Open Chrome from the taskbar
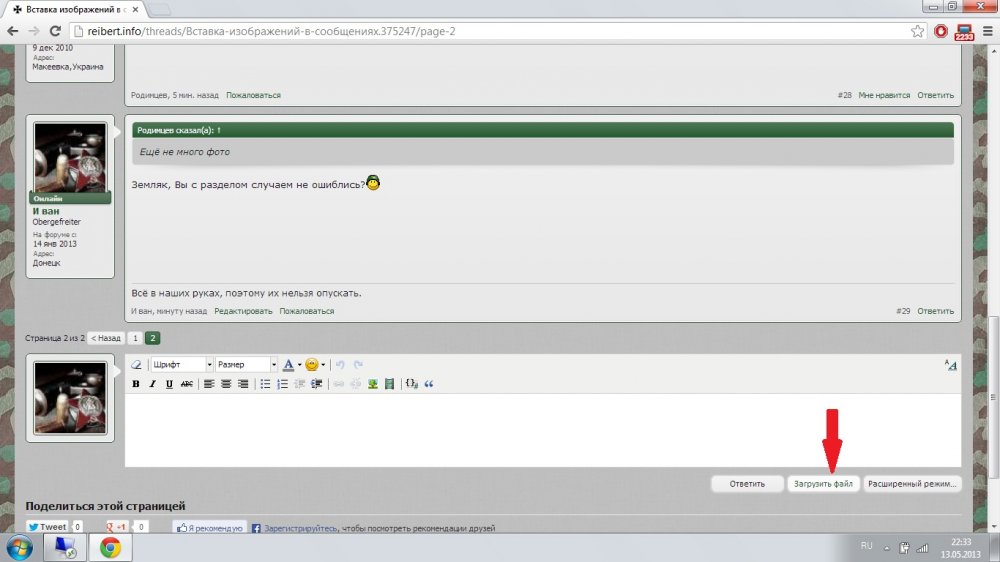 [110, 548]
